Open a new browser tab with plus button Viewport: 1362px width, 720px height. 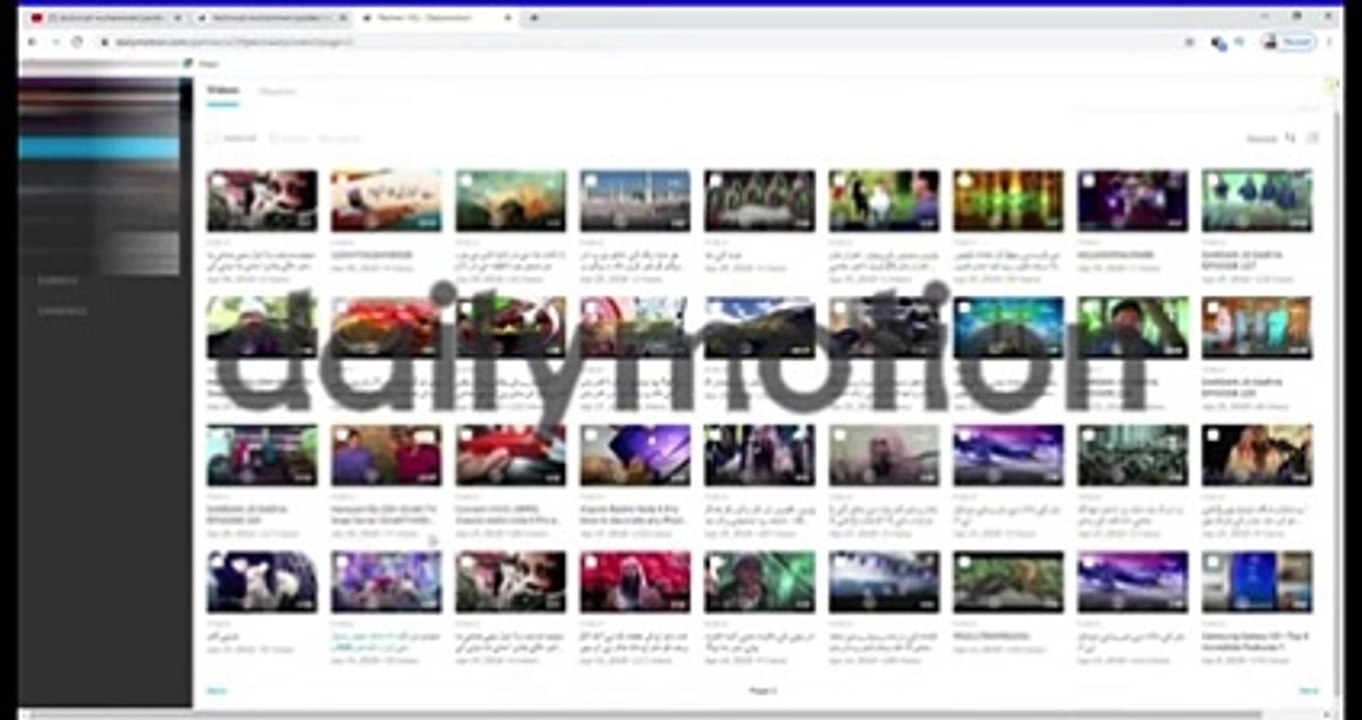pyautogui.click(x=534, y=18)
